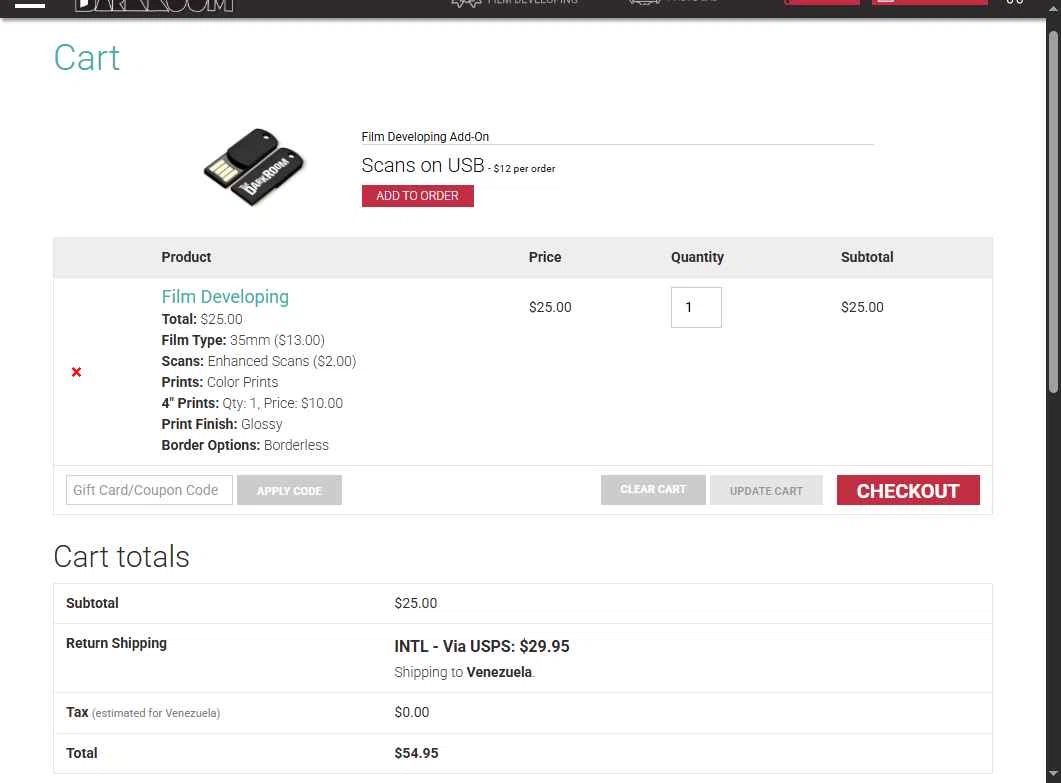This screenshot has width=1061, height=783.
Task: Click the 'Product' column header
Action: [186, 257]
